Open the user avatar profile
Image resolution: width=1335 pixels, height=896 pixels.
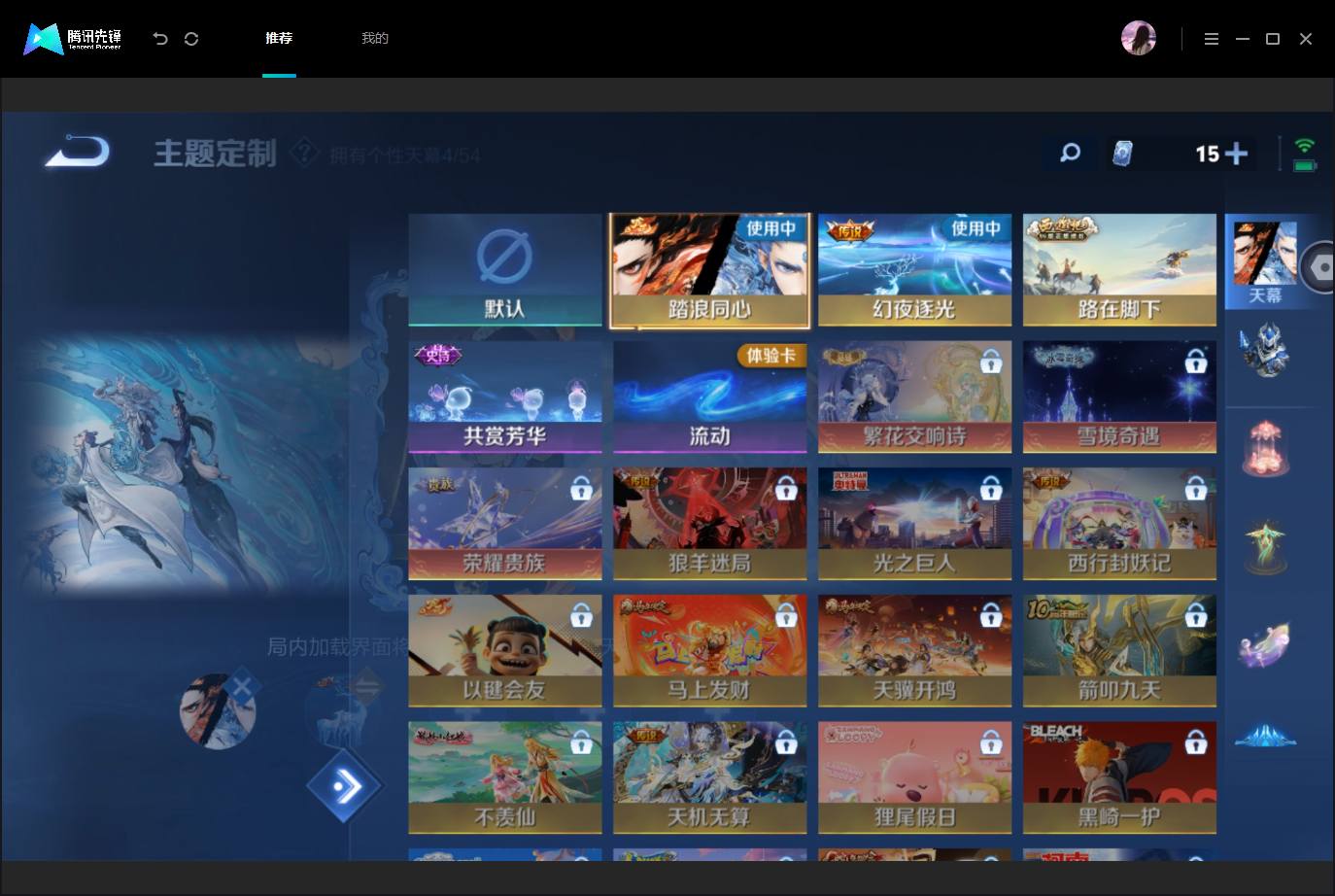[1139, 38]
